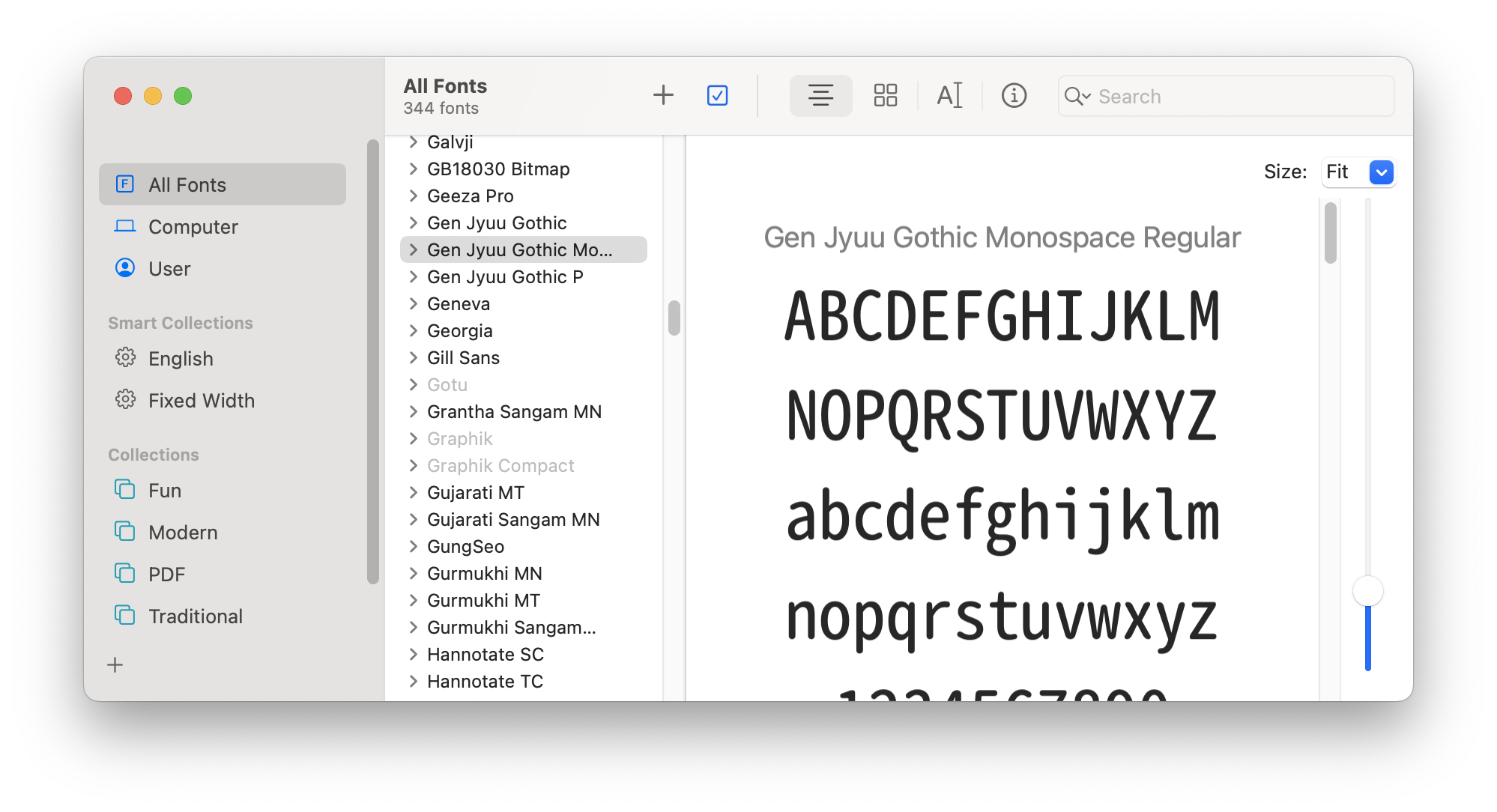This screenshot has width=1497, height=812.
Task: Click the list view layout icon
Action: (x=818, y=96)
